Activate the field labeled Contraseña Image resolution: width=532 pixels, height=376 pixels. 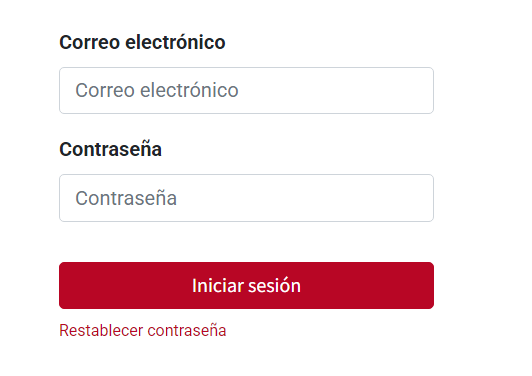click(x=246, y=198)
